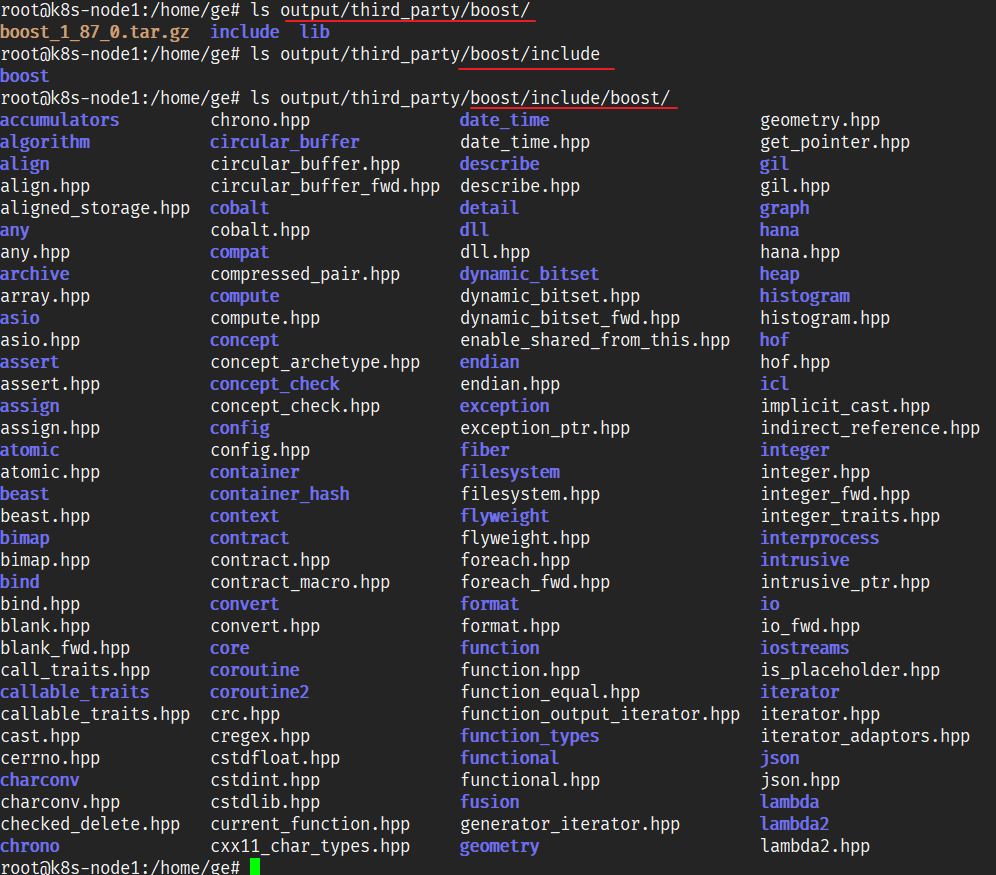Select 'circular_buffer_fwd.hpp' file name
Image resolution: width=996 pixels, height=875 pixels.
coord(325,186)
